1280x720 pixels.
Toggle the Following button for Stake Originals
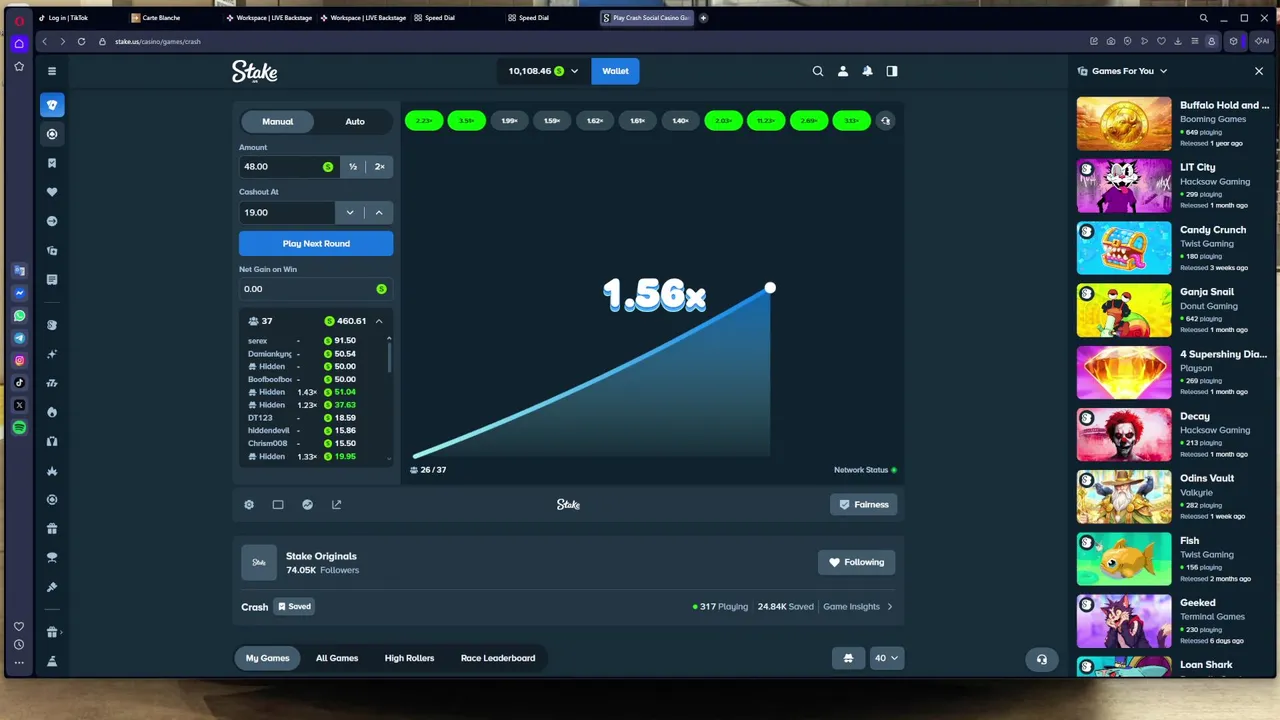856,562
